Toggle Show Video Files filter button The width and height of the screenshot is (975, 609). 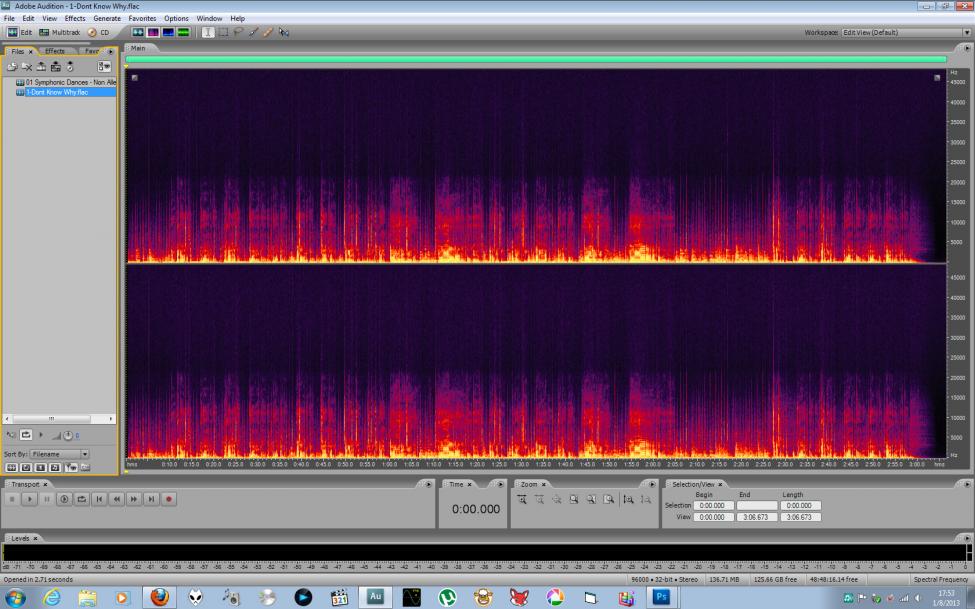point(40,467)
